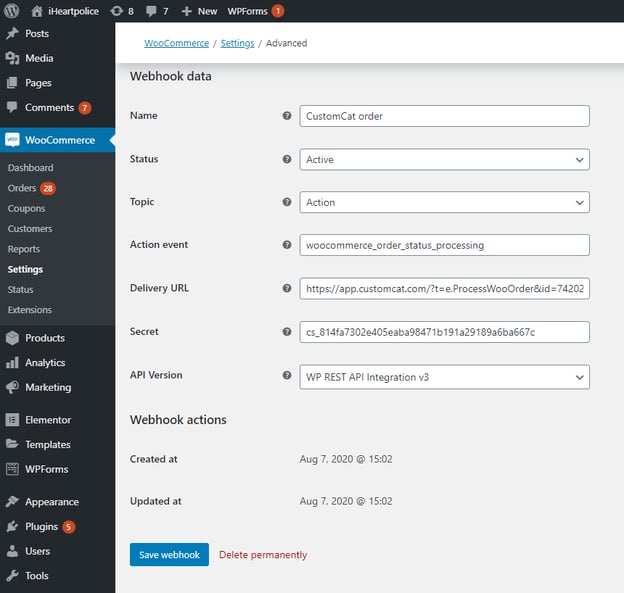This screenshot has width=624, height=593.
Task: Click the help icon next to Delivery URL
Action: coord(287,288)
